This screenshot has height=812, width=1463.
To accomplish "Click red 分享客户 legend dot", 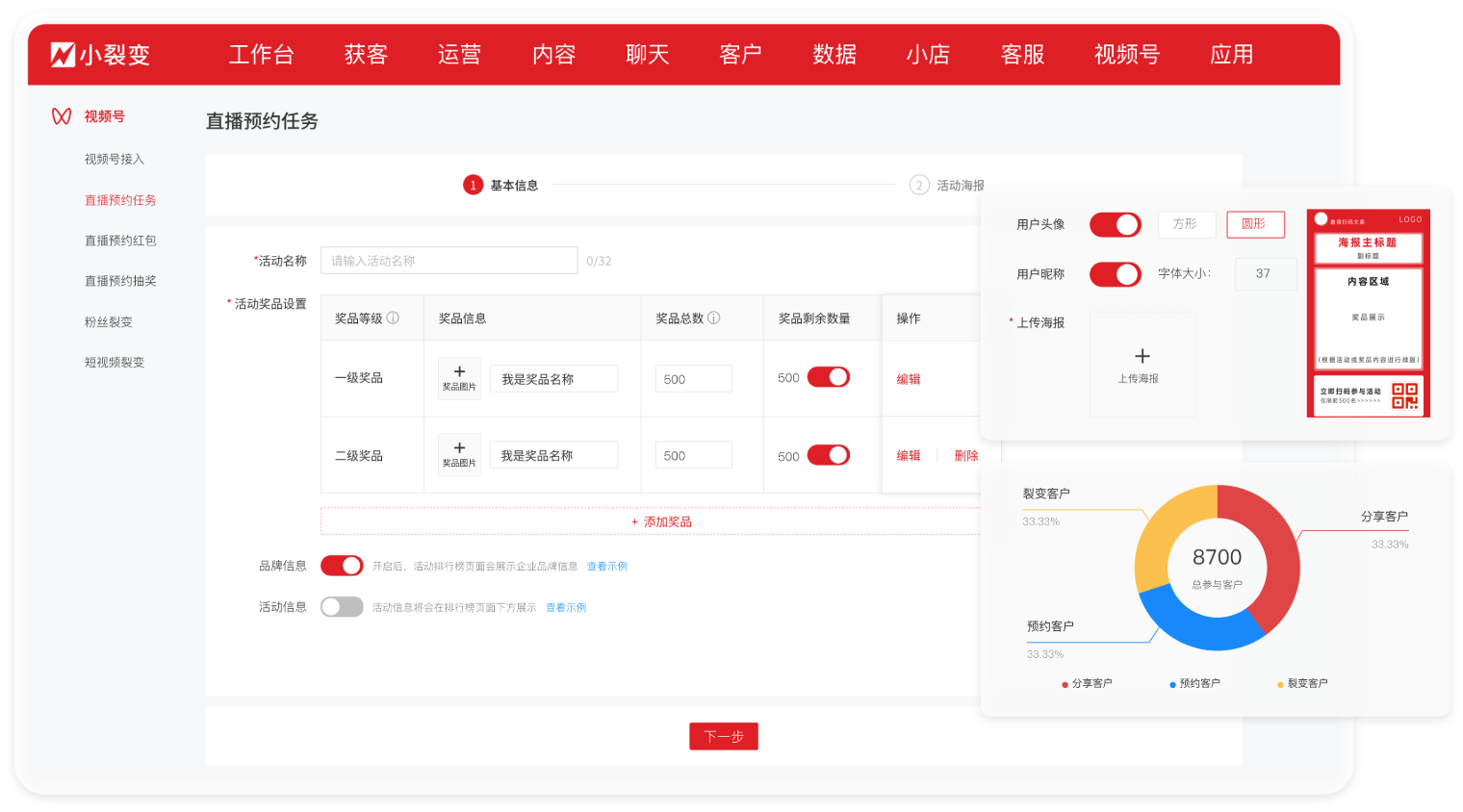I will (x=1065, y=685).
